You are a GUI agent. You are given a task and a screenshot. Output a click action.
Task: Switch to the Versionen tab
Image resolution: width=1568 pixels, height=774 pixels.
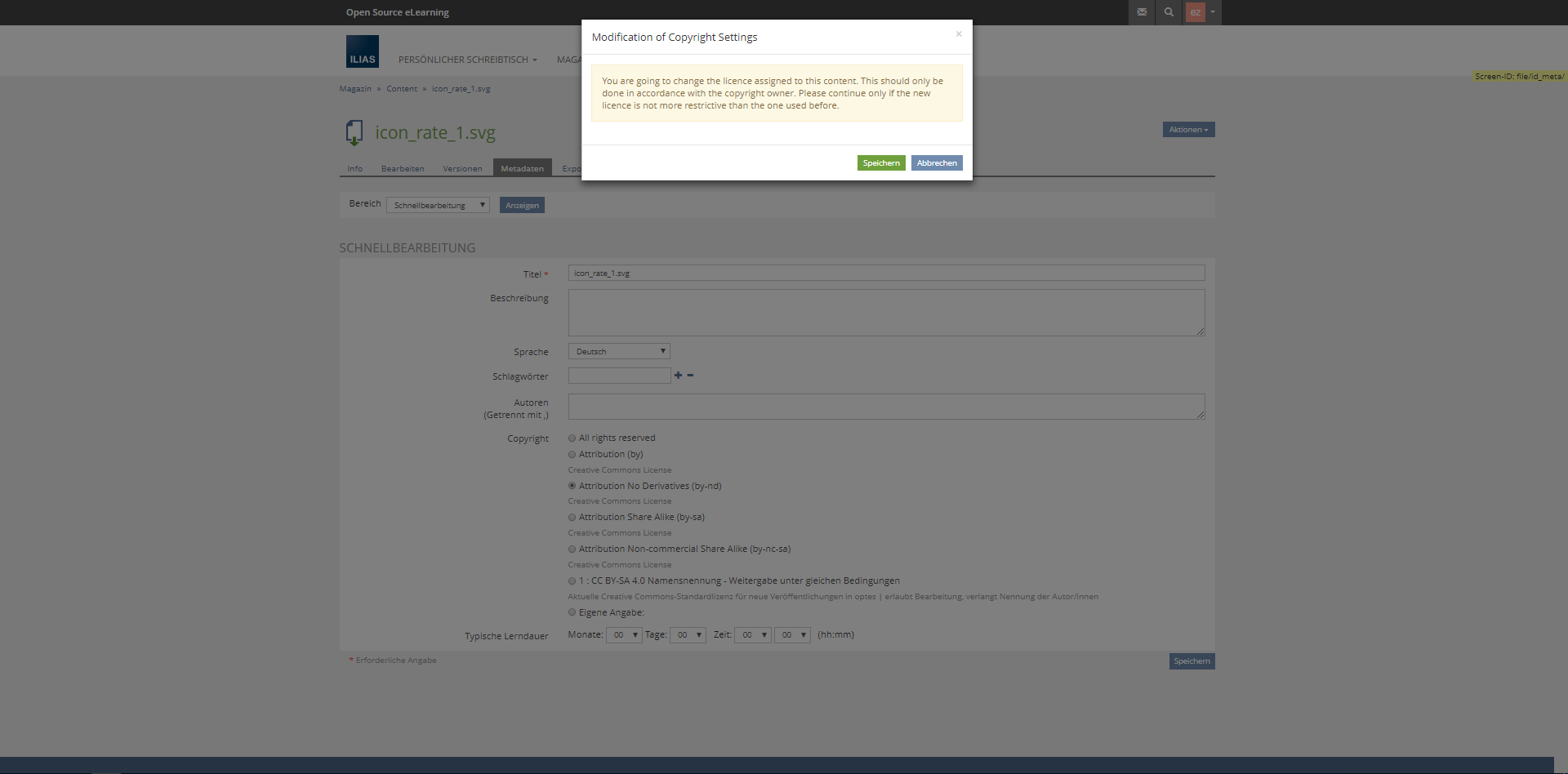462,168
